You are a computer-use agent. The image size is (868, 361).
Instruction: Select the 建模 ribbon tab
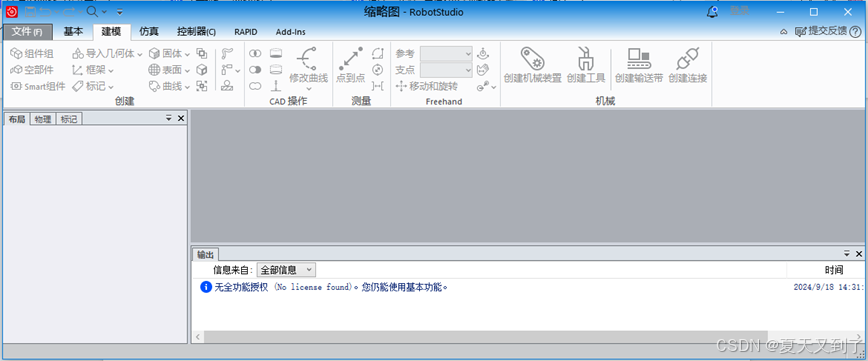click(111, 32)
